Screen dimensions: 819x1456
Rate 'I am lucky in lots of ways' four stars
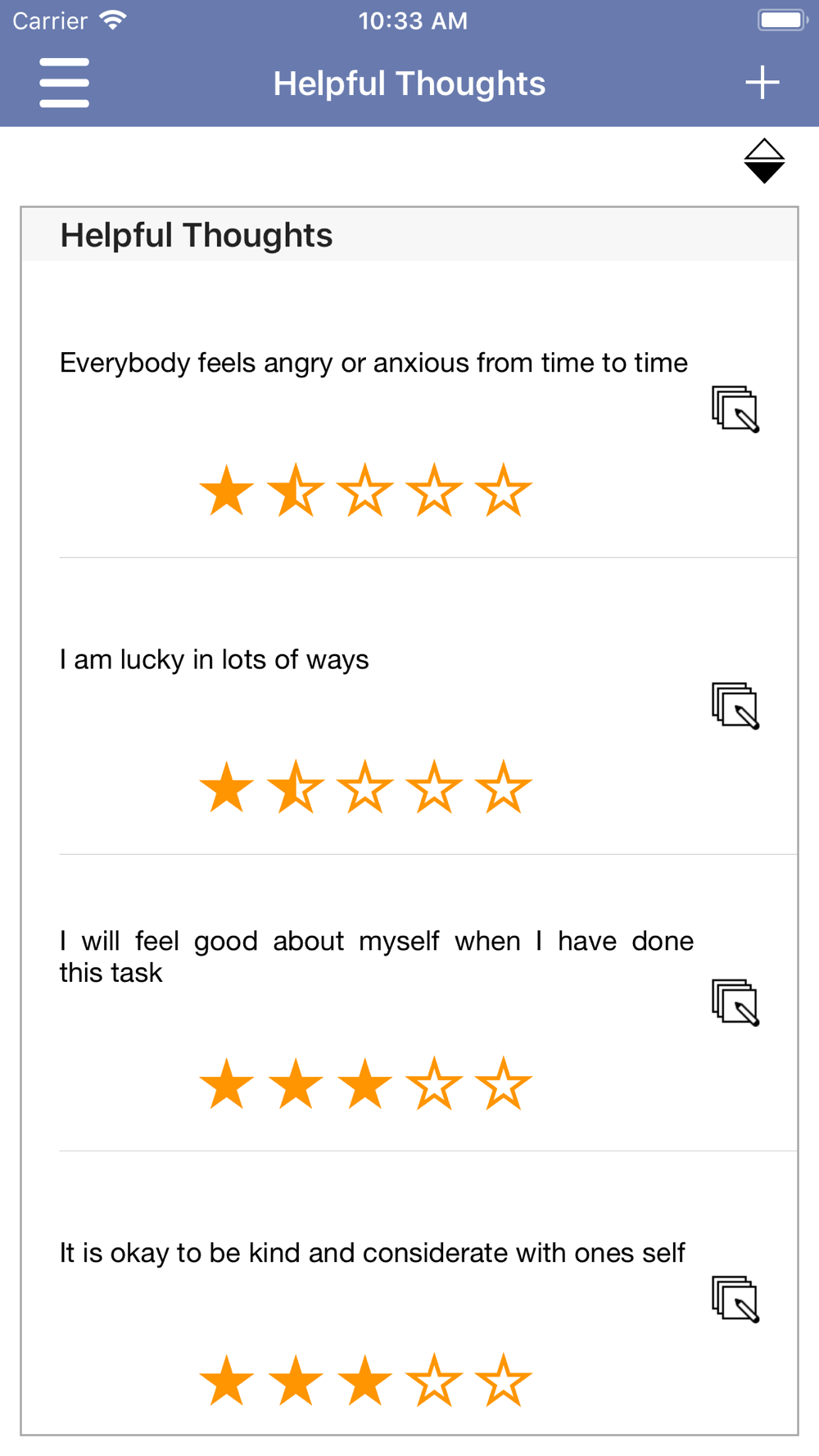[434, 787]
